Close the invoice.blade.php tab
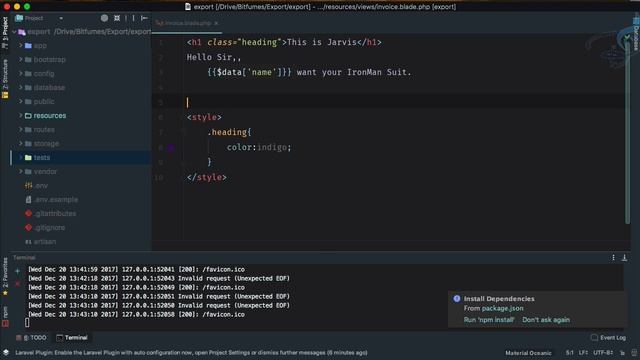The width and height of the screenshot is (640, 360). point(216,23)
